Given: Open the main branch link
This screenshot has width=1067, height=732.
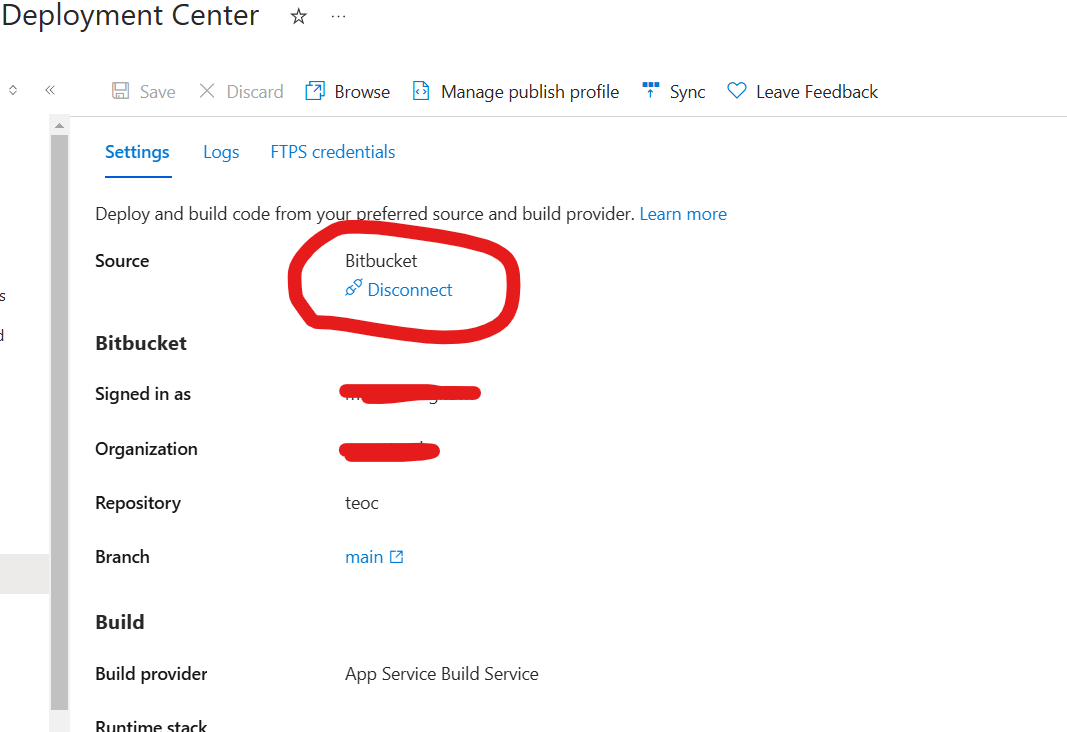Looking at the screenshot, I should point(364,557).
